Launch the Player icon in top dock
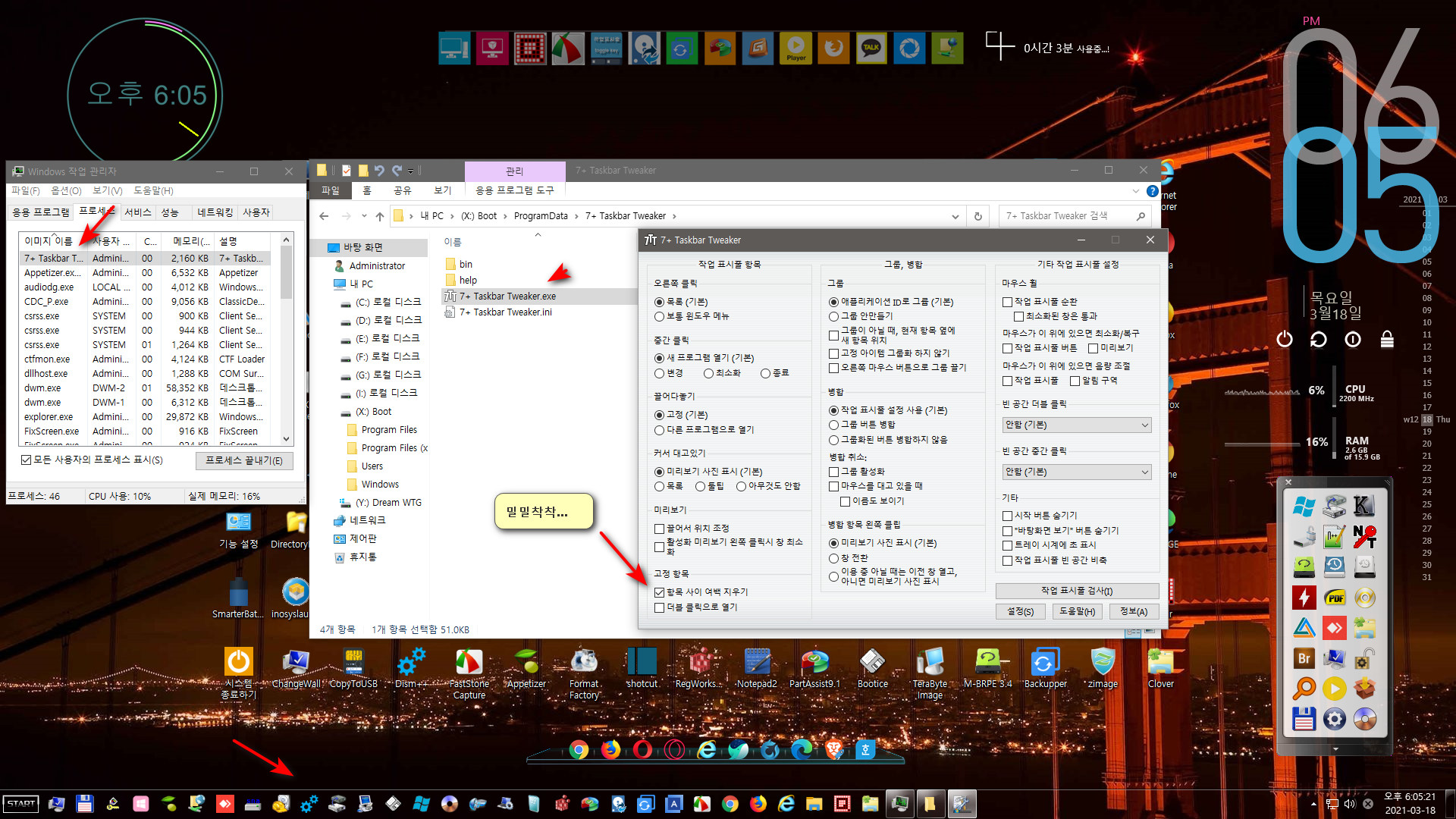This screenshot has height=819, width=1456. tap(795, 49)
